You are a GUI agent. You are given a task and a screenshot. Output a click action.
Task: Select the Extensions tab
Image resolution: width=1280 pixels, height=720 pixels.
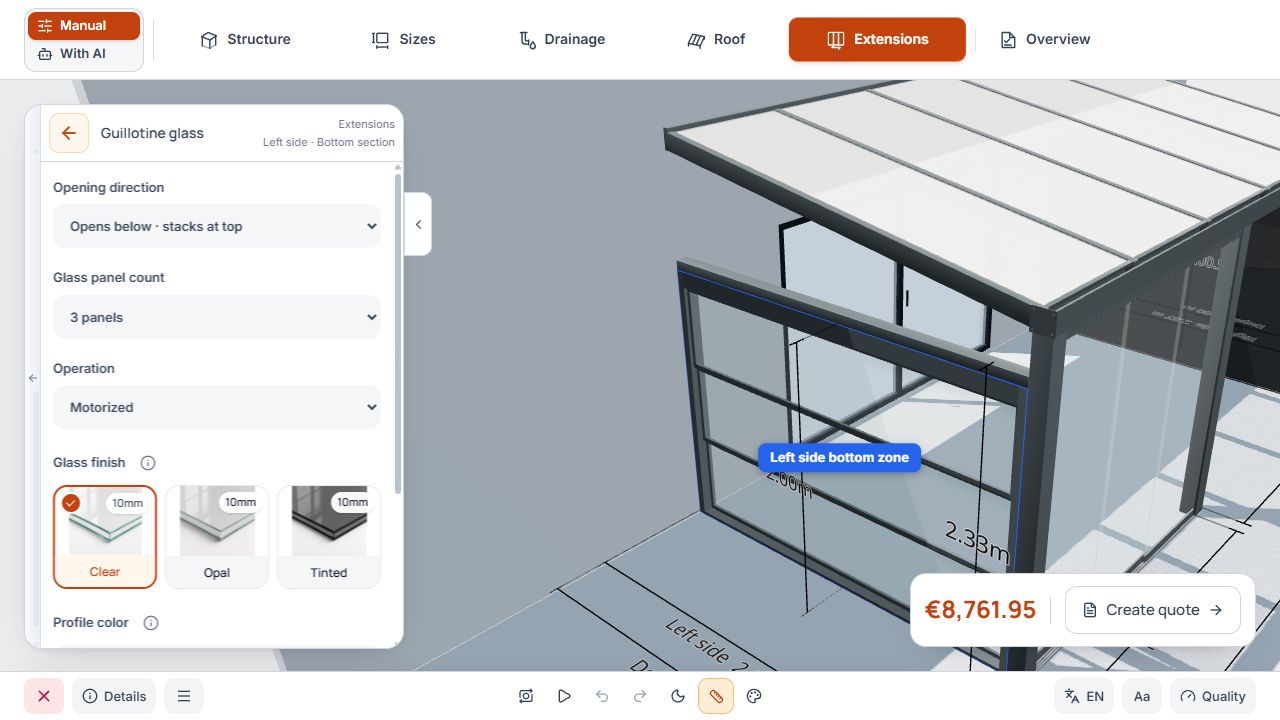(x=877, y=39)
